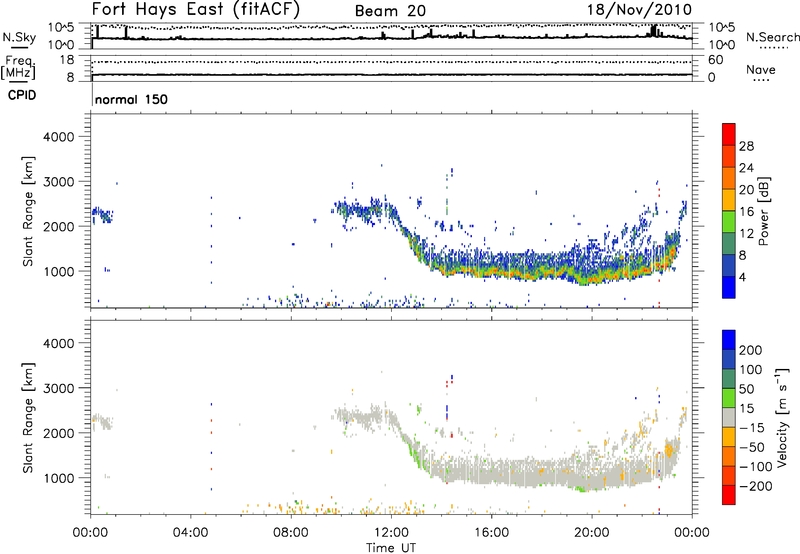The width and height of the screenshot is (800, 554).
Task: Click the '12:00' time axis tick label
Action: pos(391,533)
